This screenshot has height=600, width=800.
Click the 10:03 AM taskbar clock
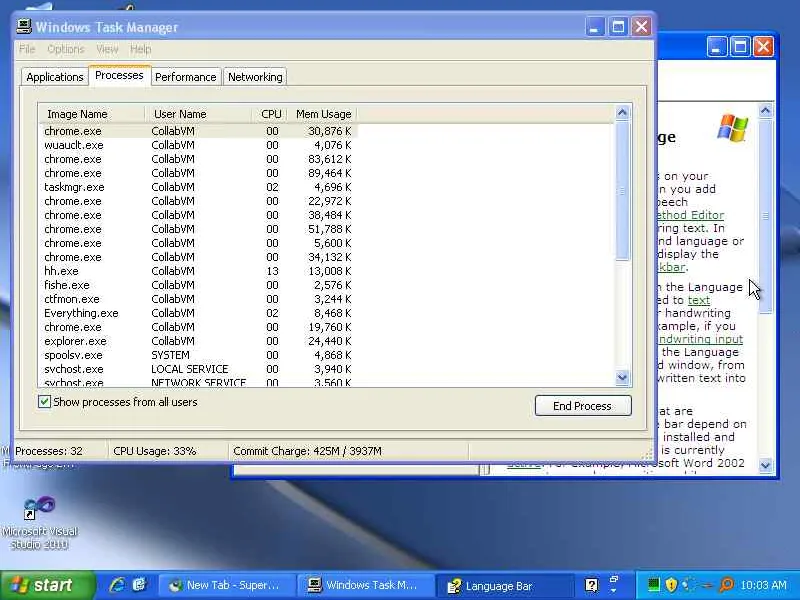763,585
